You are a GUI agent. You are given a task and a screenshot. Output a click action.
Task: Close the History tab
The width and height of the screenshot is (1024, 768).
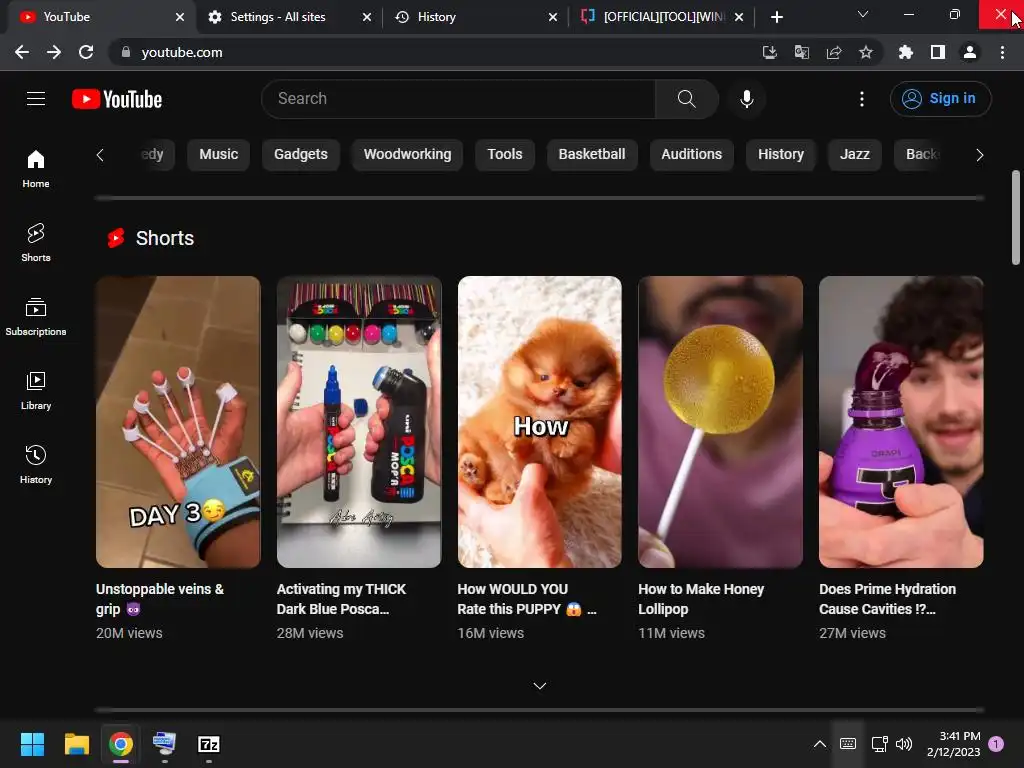point(553,17)
